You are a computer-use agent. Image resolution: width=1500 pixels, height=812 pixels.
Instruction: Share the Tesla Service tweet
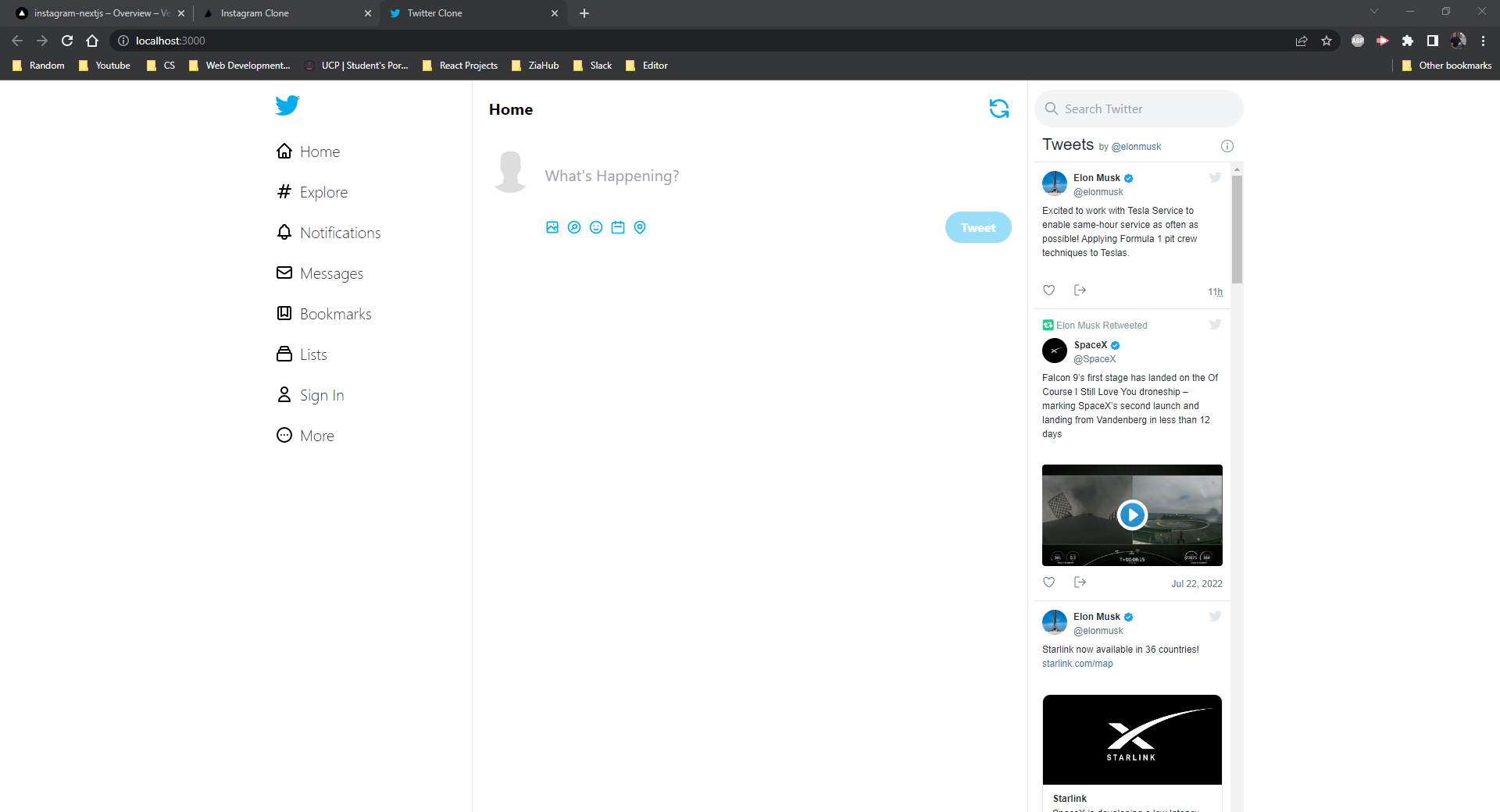point(1080,290)
